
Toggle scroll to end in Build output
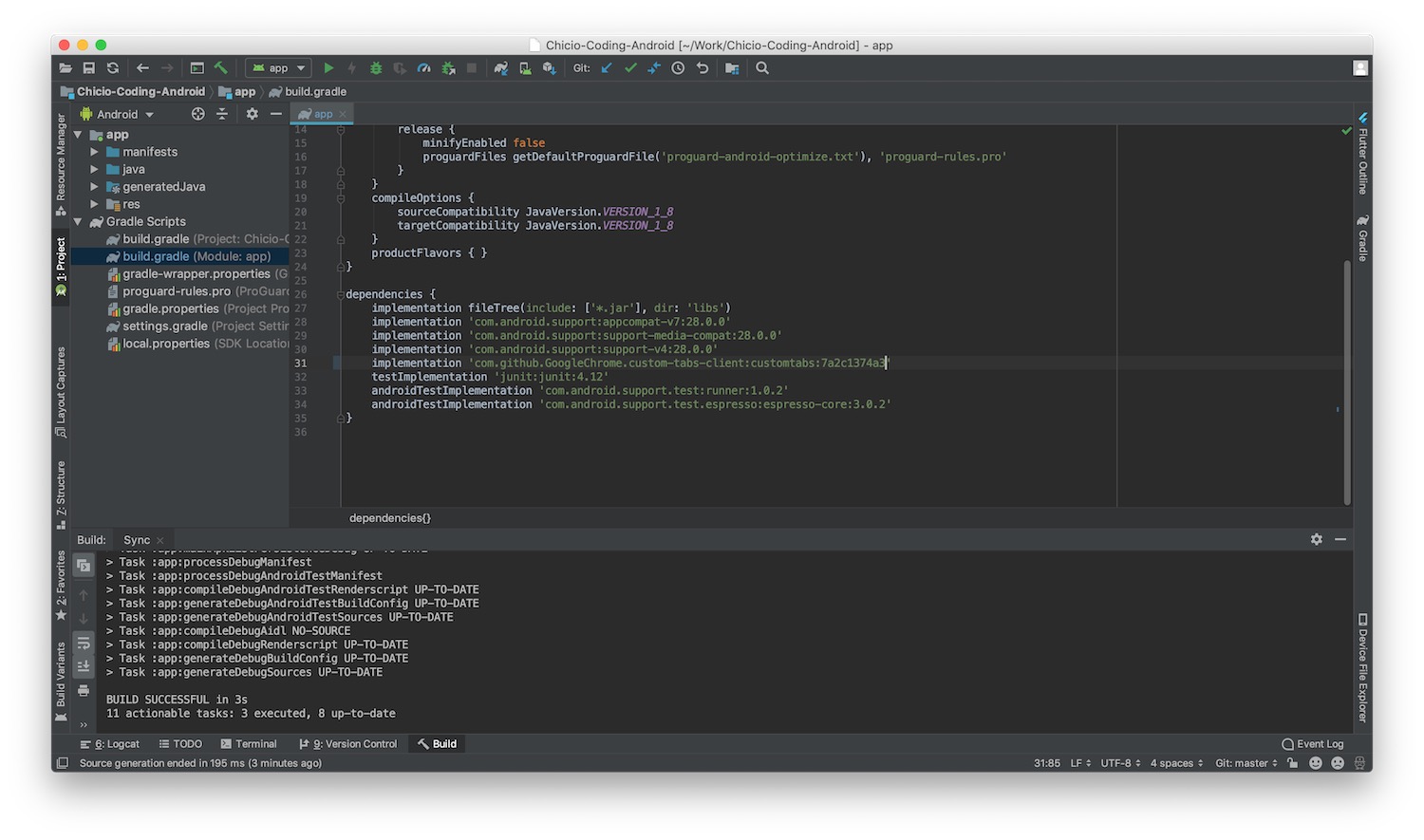tap(84, 666)
